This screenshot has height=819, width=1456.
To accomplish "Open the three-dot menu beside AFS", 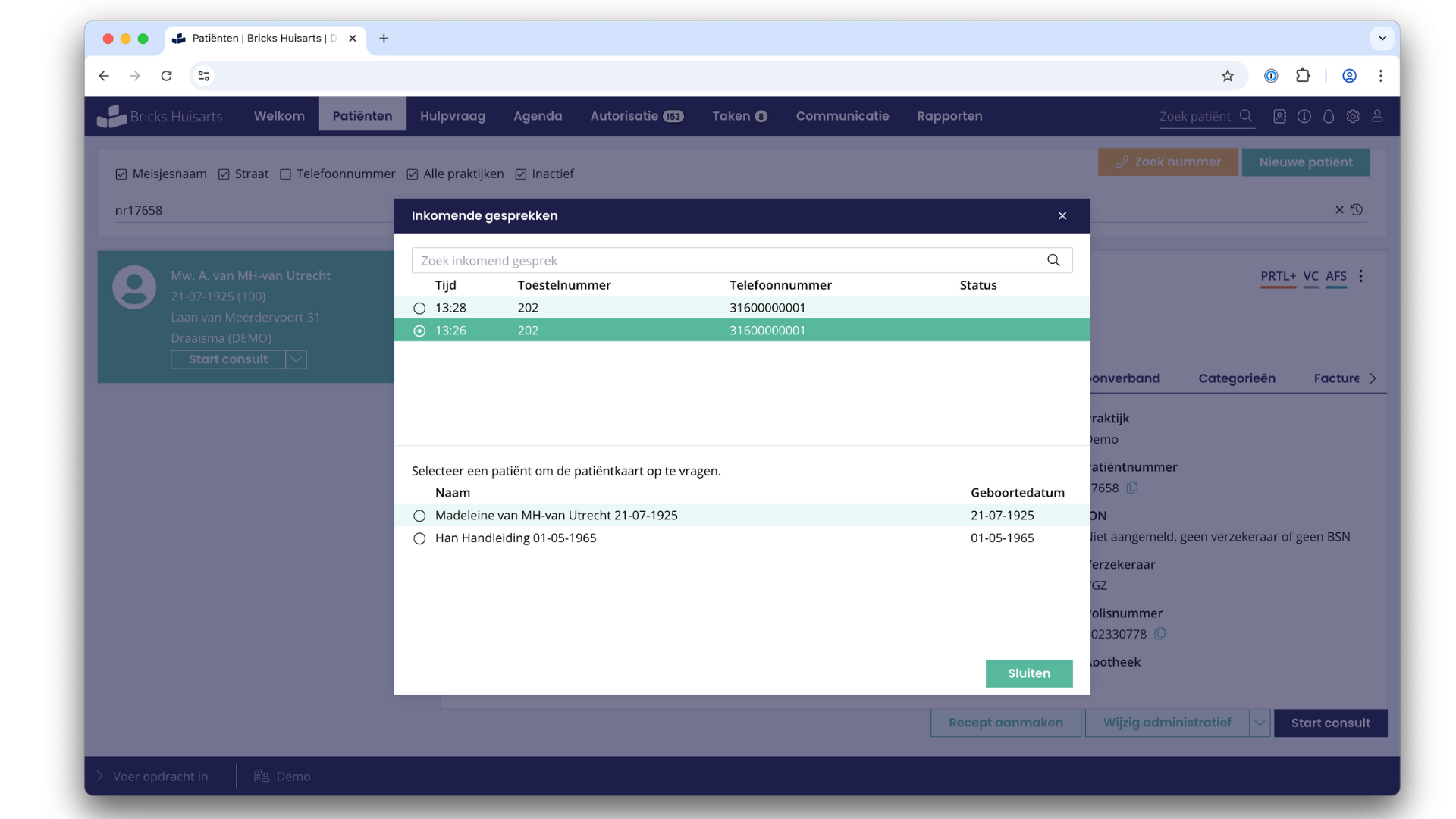I will click(x=1361, y=276).
